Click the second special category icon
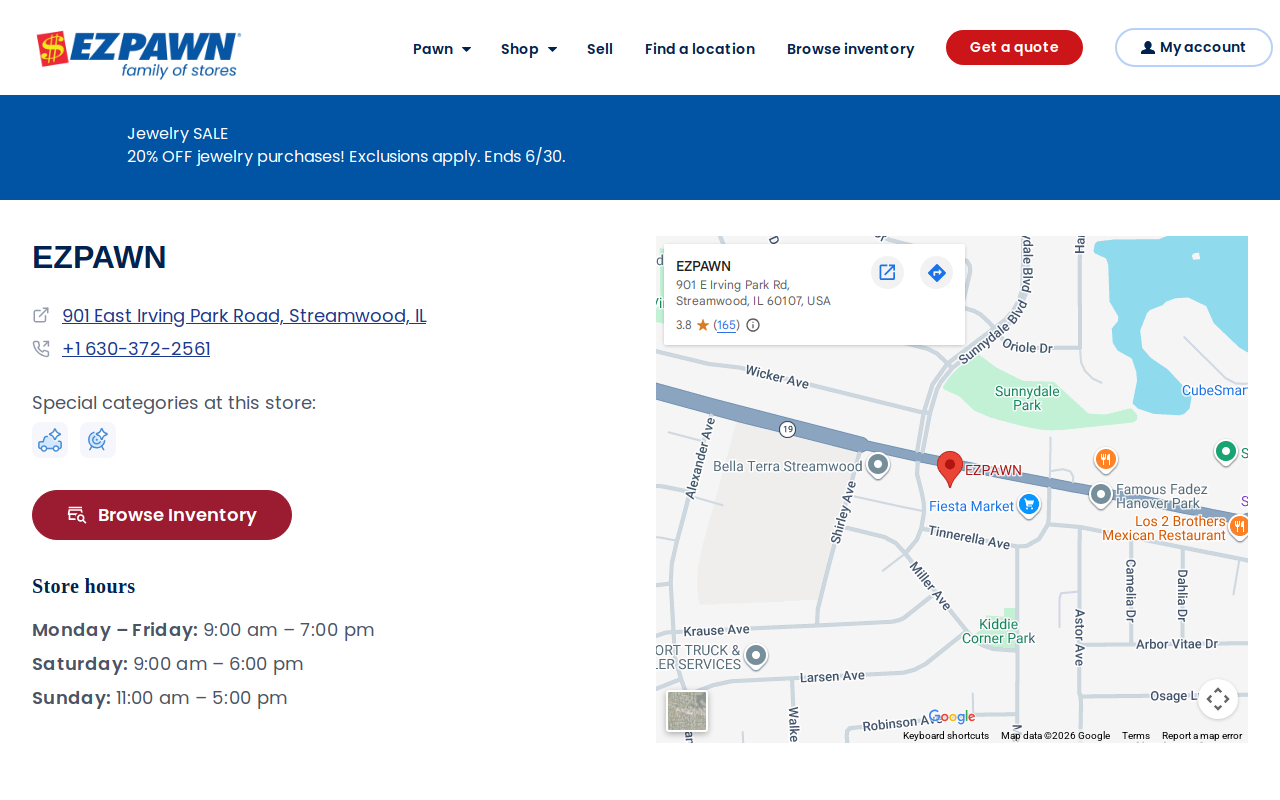Viewport: 1280px width, 800px height. (x=98, y=440)
